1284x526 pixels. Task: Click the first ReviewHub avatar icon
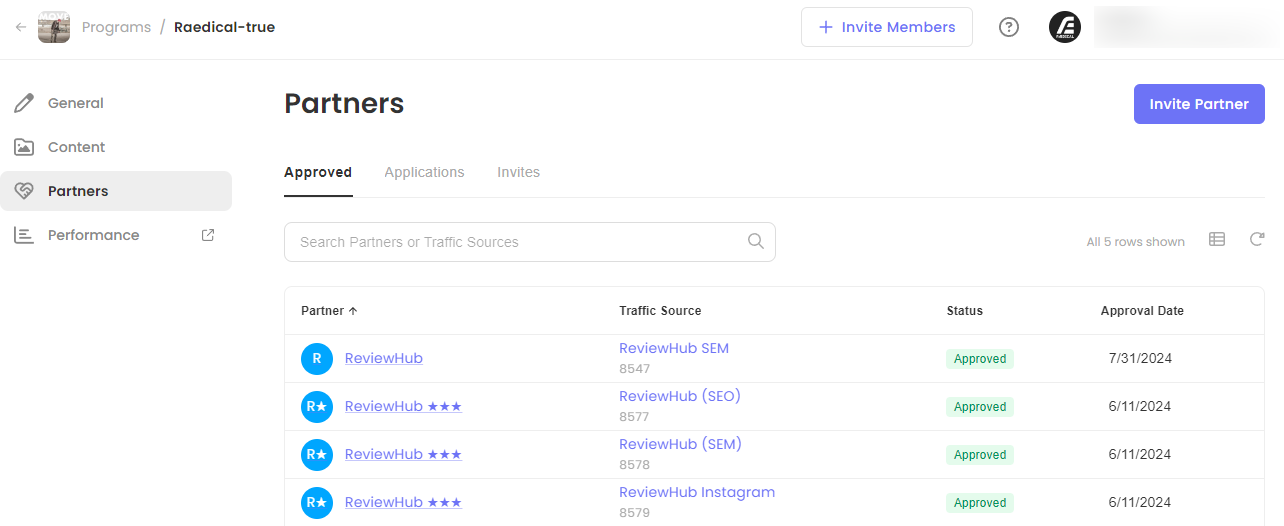317,359
